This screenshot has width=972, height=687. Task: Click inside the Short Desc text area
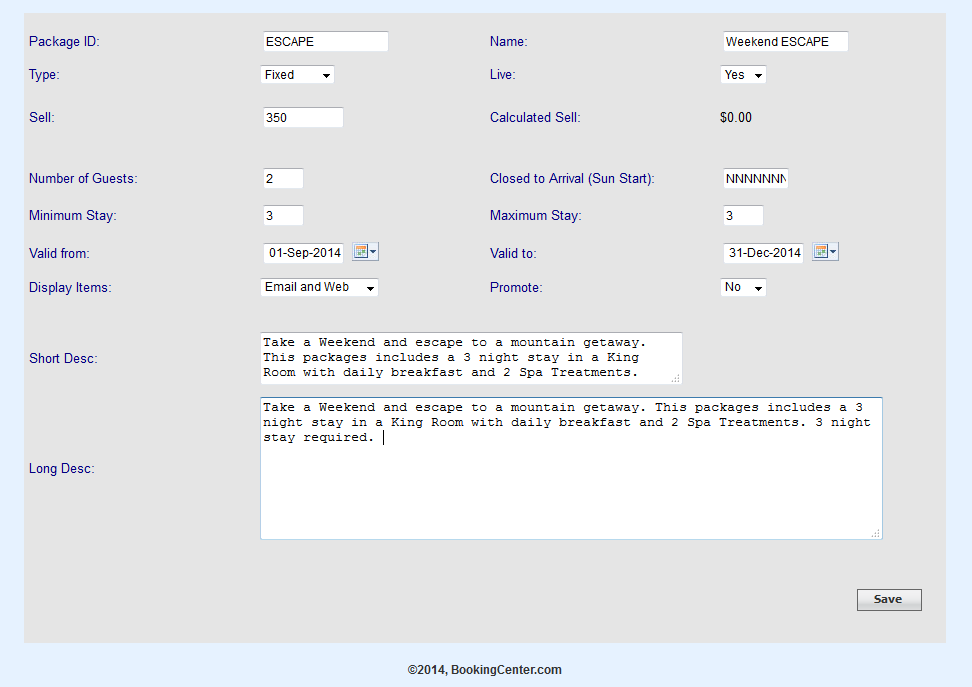point(471,358)
